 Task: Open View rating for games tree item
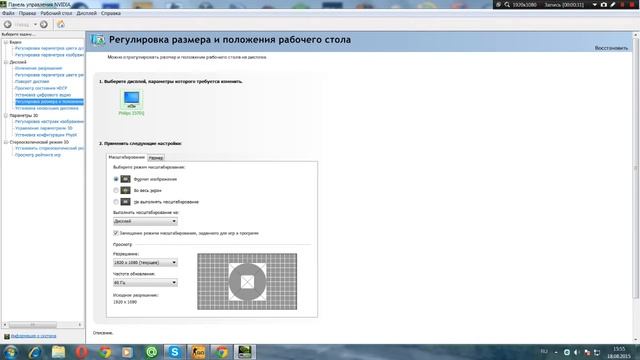pyautogui.click(x=38, y=155)
